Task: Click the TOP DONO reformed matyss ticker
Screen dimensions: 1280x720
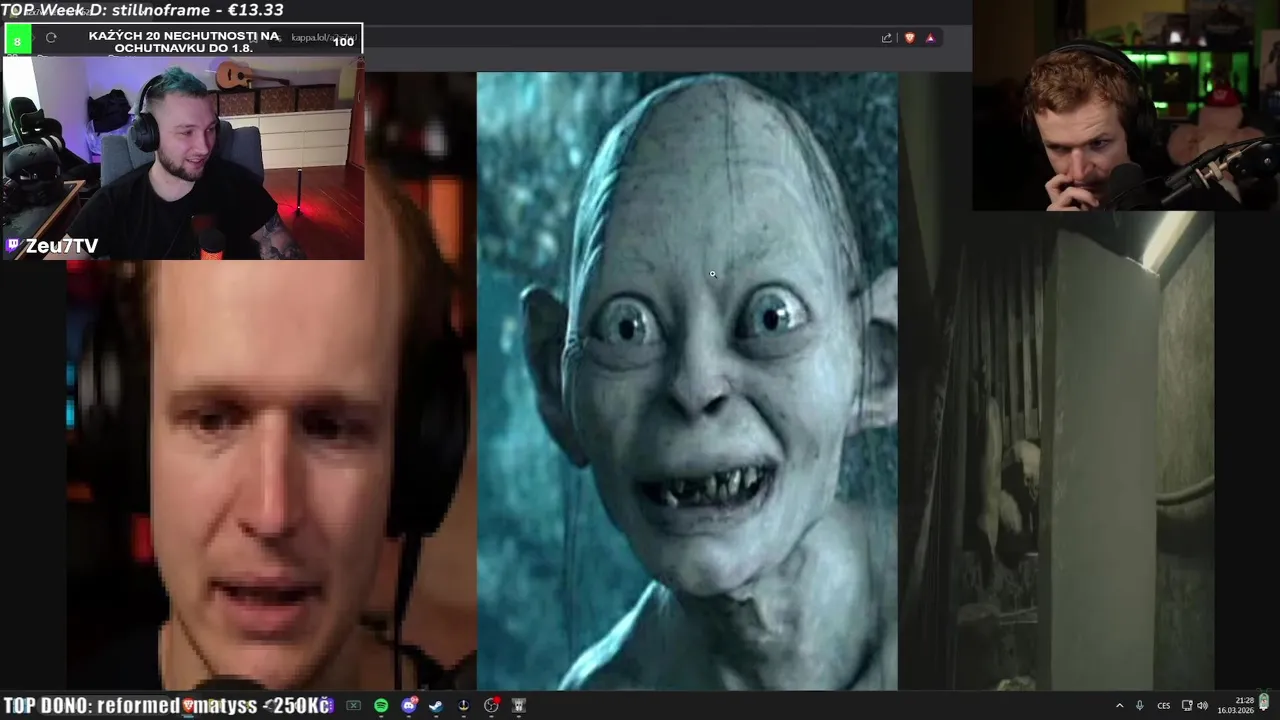Action: coord(166,706)
